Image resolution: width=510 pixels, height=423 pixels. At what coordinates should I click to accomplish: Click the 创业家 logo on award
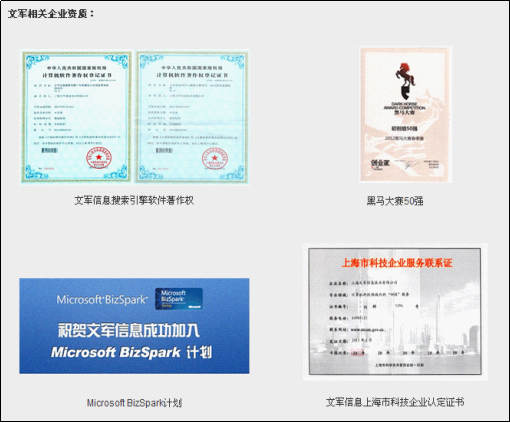(x=380, y=164)
